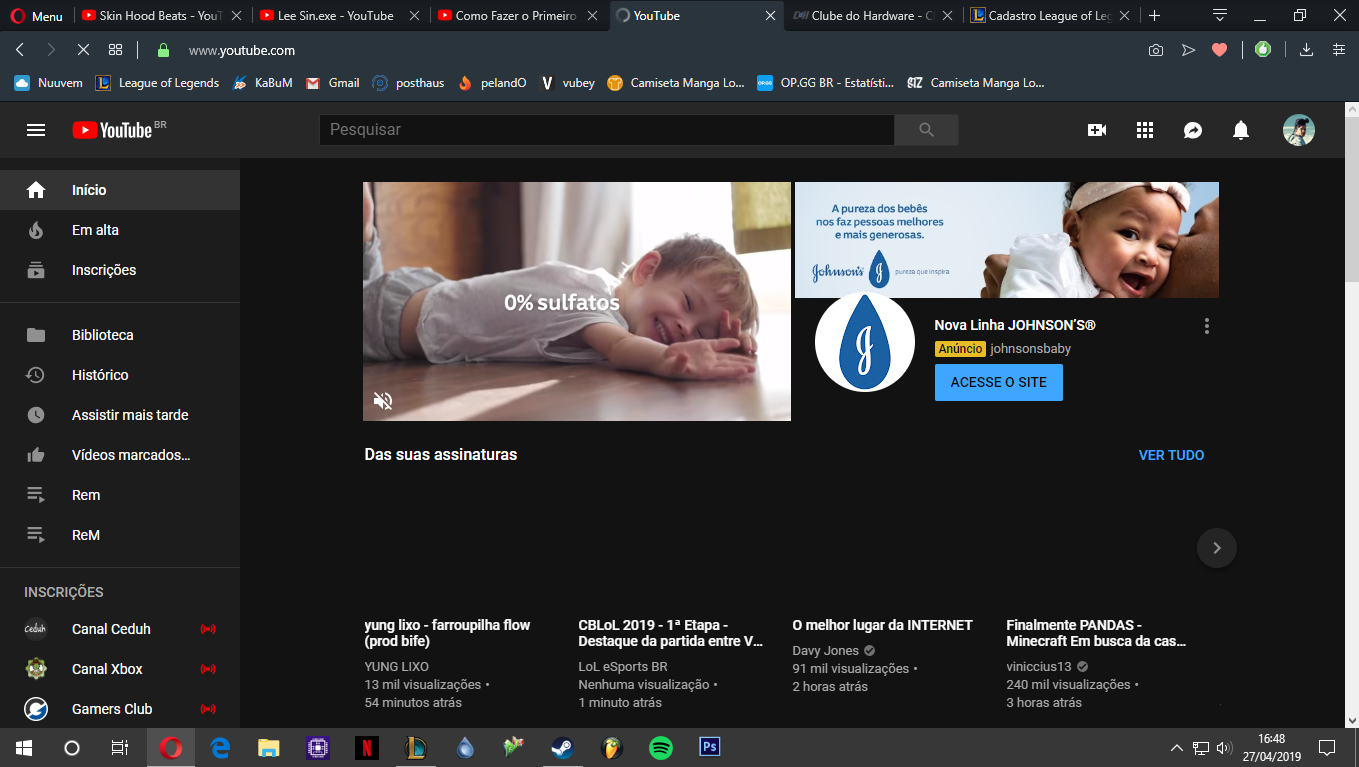This screenshot has width=1359, height=767.
Task: Click the search magnifier button
Action: [926, 130]
